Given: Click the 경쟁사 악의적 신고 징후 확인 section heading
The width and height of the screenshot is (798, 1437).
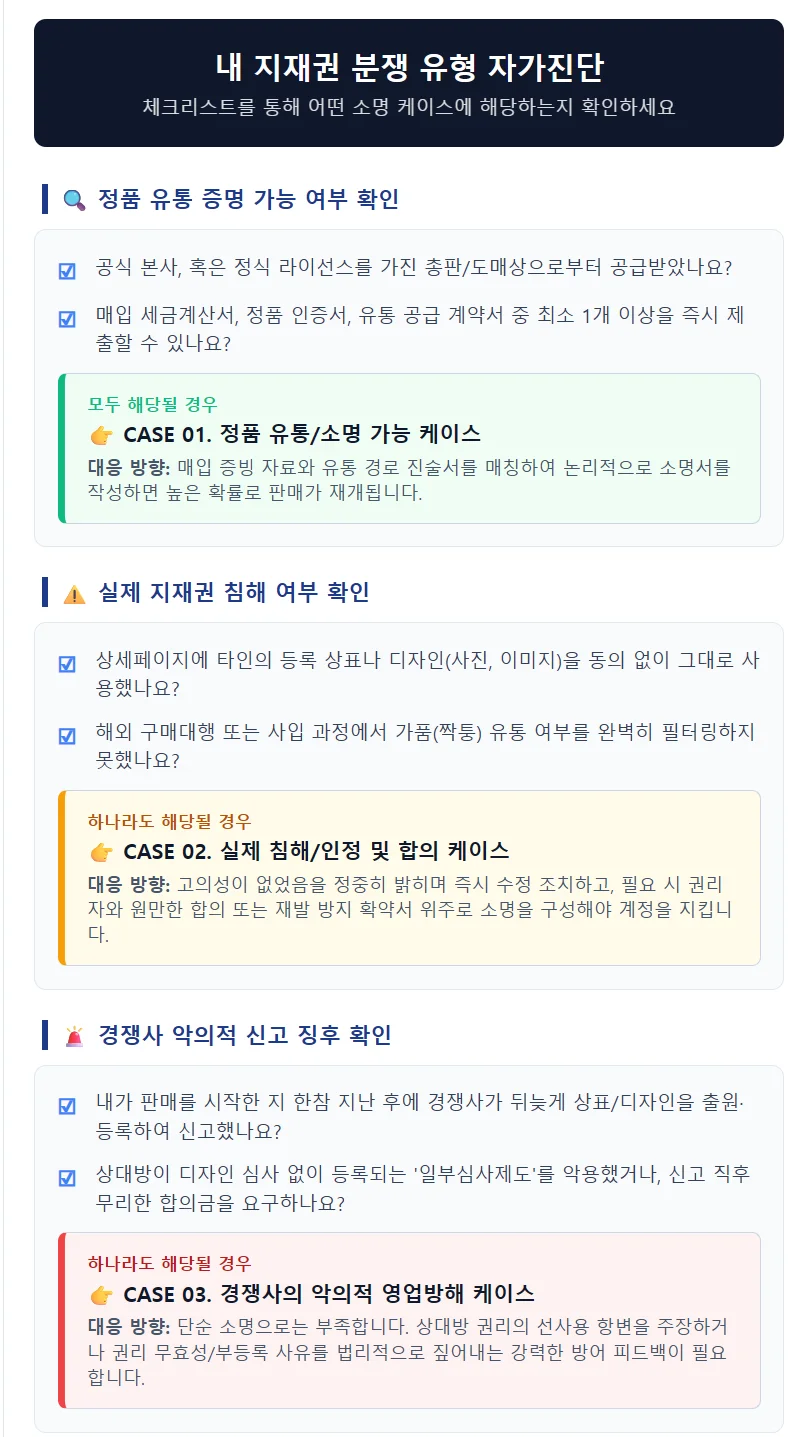Looking at the screenshot, I should tap(245, 1035).
